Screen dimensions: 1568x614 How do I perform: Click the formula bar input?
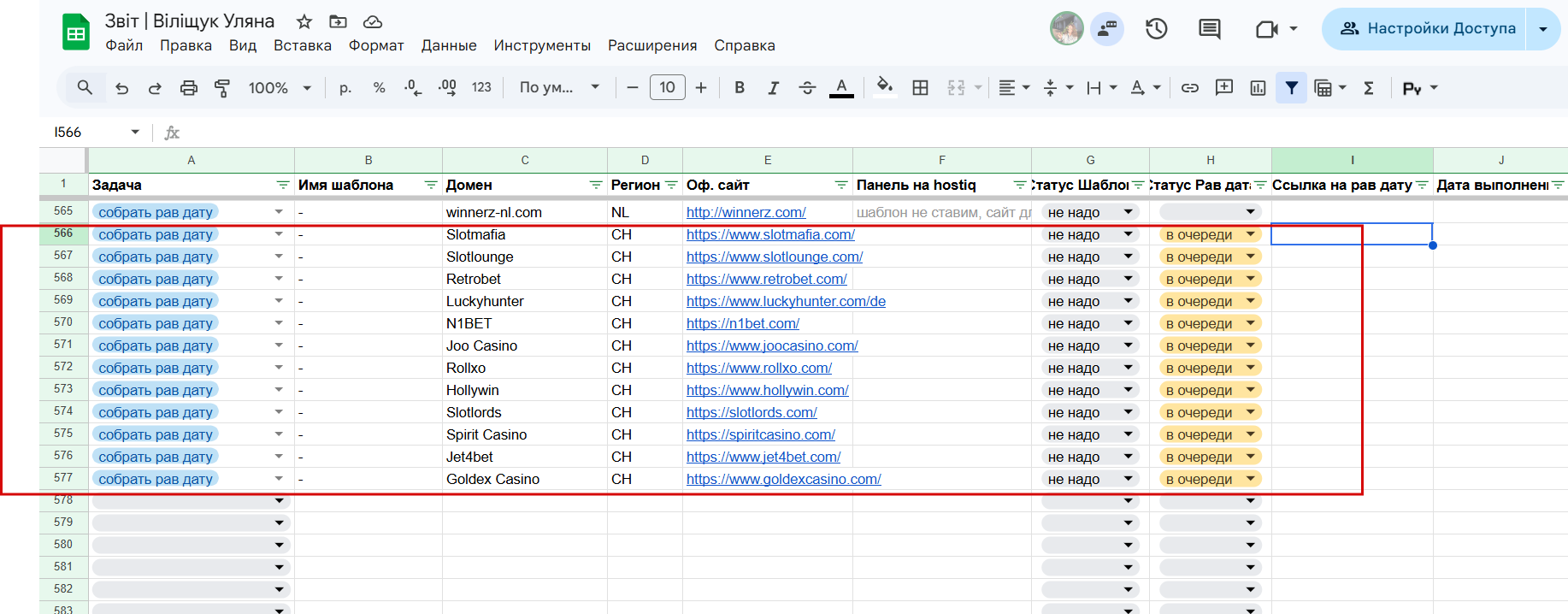(872, 132)
